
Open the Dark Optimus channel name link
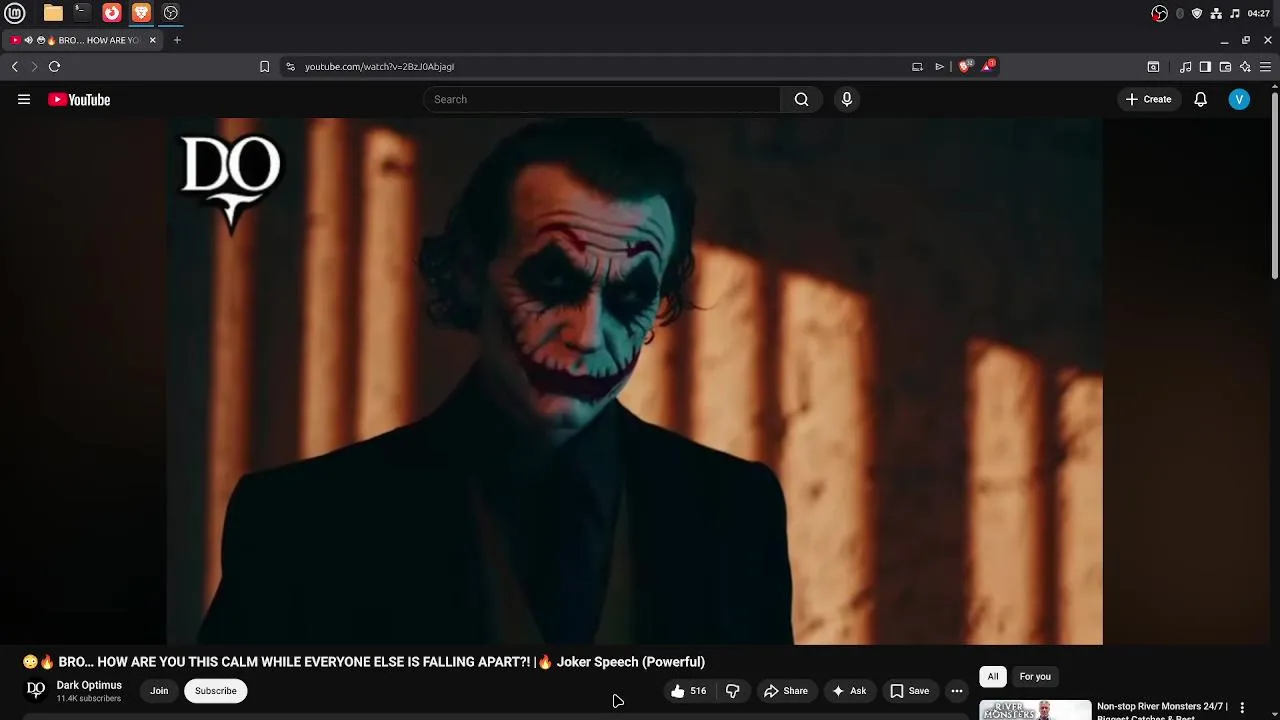pos(89,685)
